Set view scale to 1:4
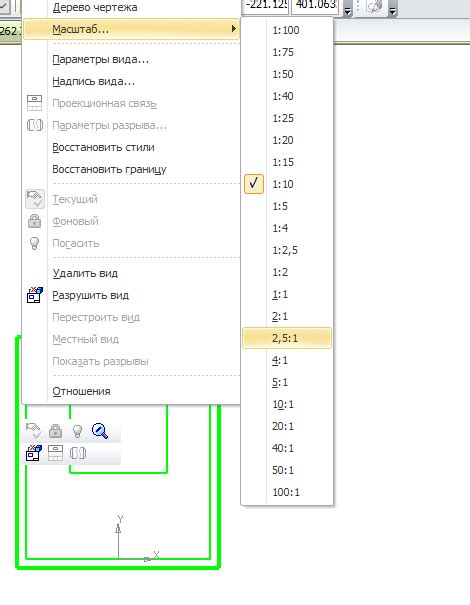The image size is (470, 605). pyautogui.click(x=287, y=228)
